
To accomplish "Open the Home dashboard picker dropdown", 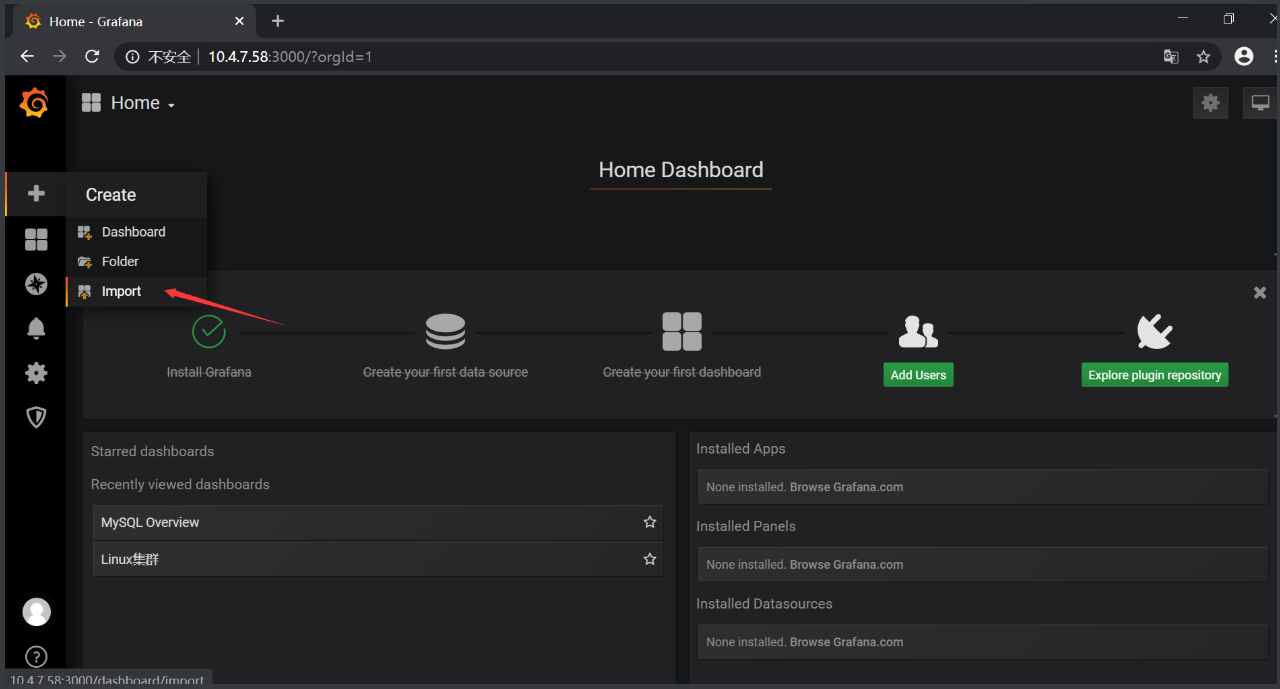I will (x=128, y=103).
